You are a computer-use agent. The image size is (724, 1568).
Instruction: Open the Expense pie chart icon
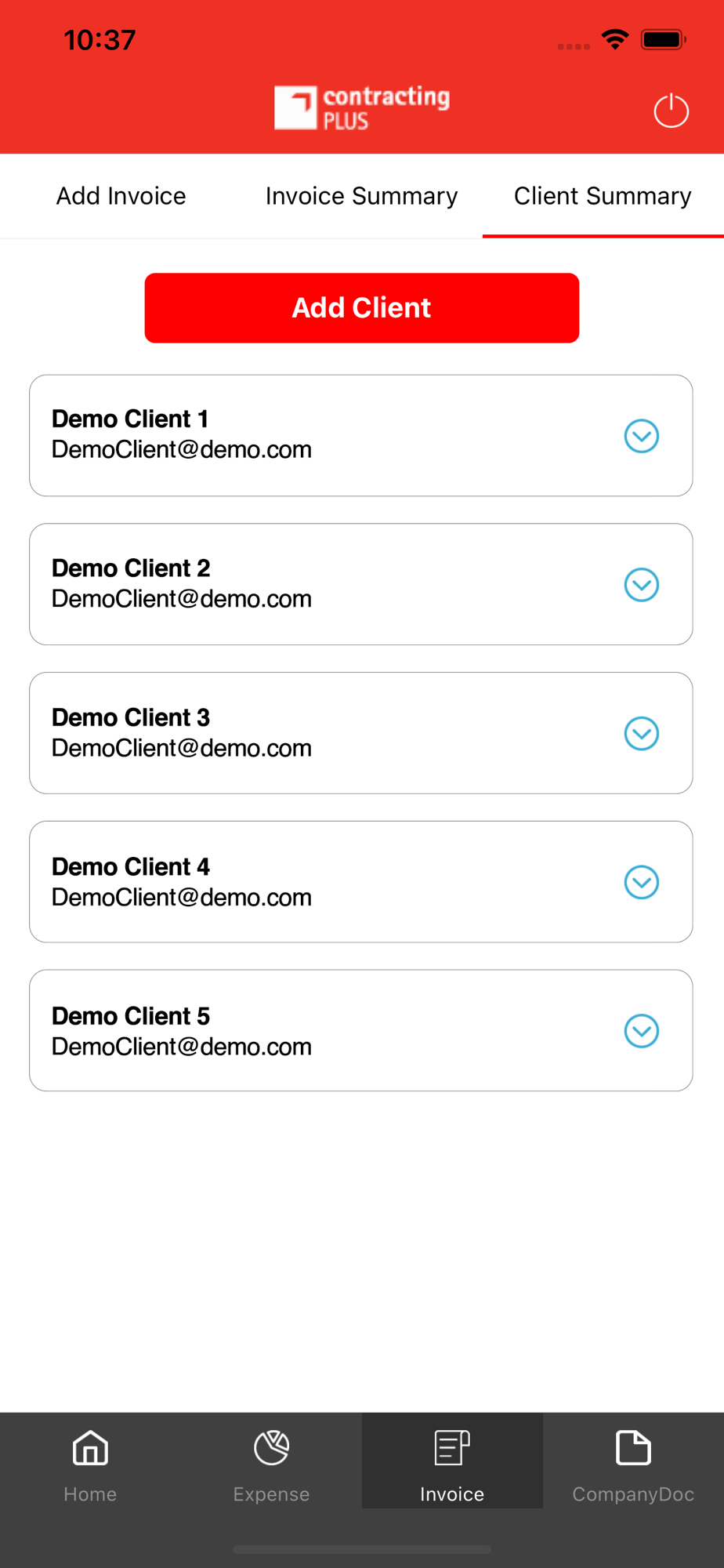pos(271,1448)
